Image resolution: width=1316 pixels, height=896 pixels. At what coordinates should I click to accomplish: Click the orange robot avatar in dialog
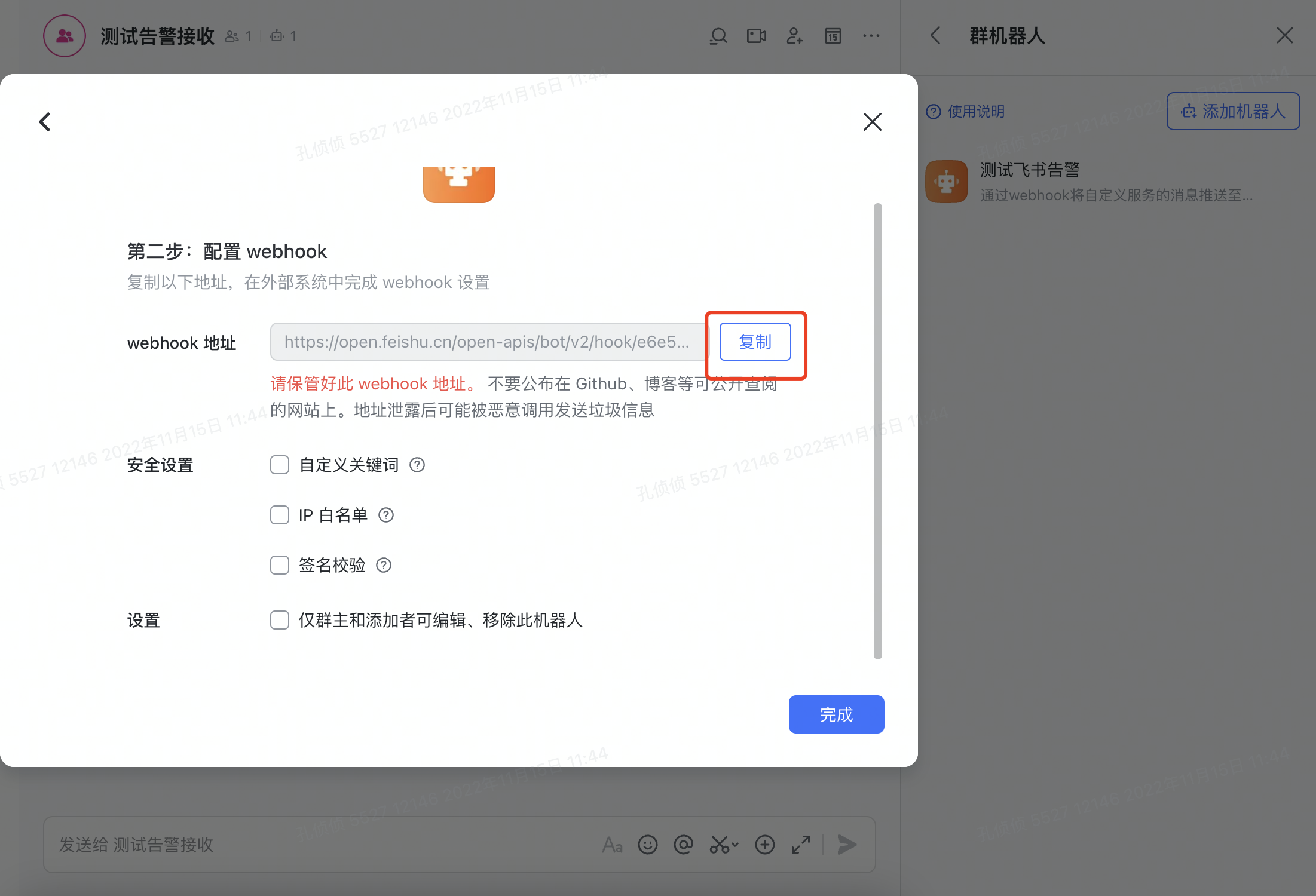point(459,185)
